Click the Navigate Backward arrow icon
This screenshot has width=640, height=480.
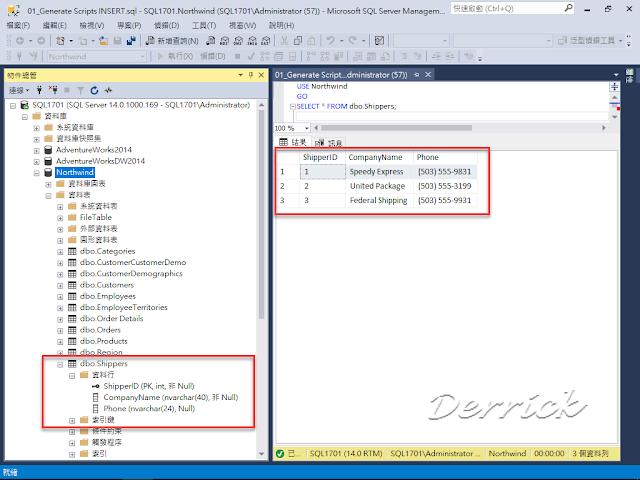coord(20,41)
